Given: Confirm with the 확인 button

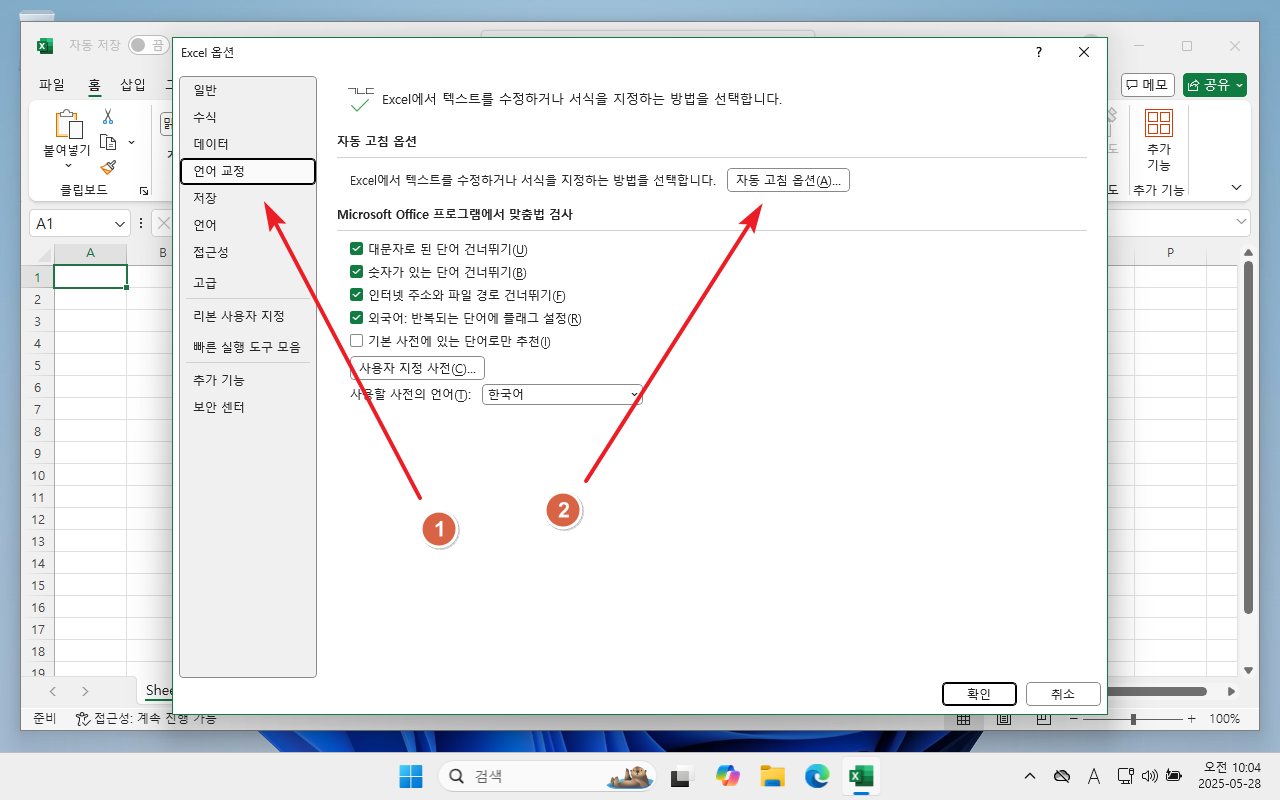Looking at the screenshot, I should tap(979, 694).
